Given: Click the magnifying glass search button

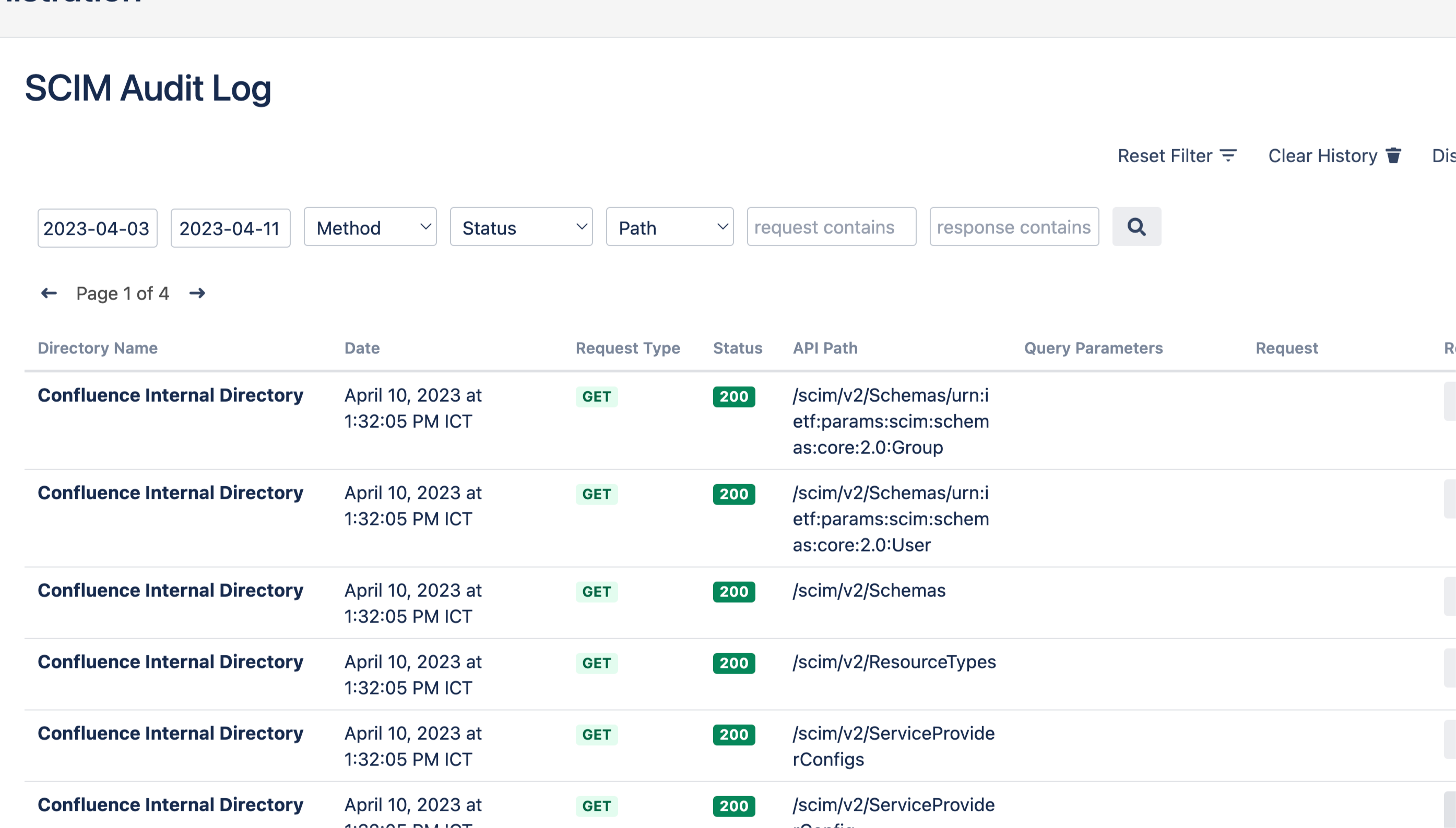Looking at the screenshot, I should [1136, 227].
